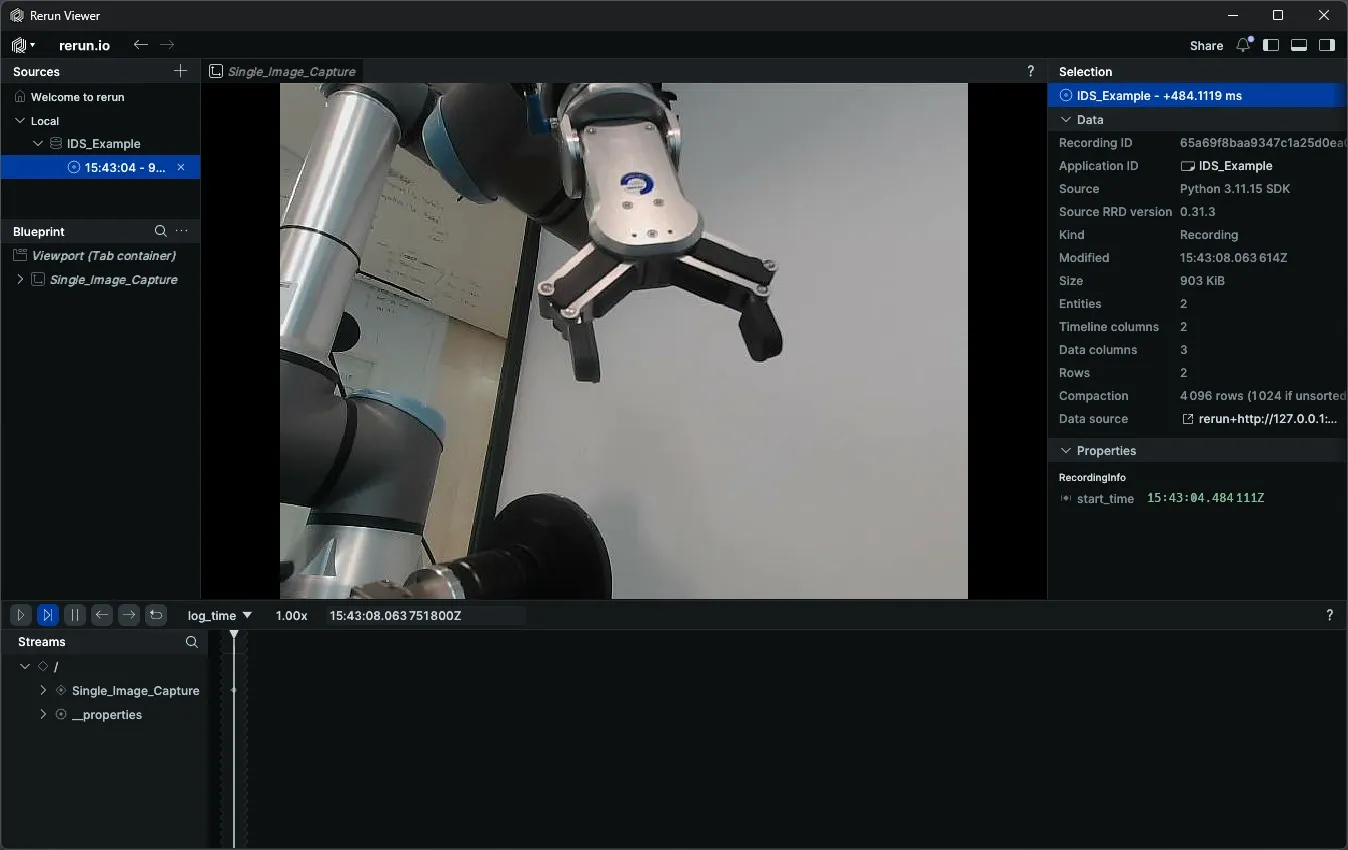Open the Rerun menu icon top-left
Image resolution: width=1348 pixels, height=850 pixels.
coord(21,45)
